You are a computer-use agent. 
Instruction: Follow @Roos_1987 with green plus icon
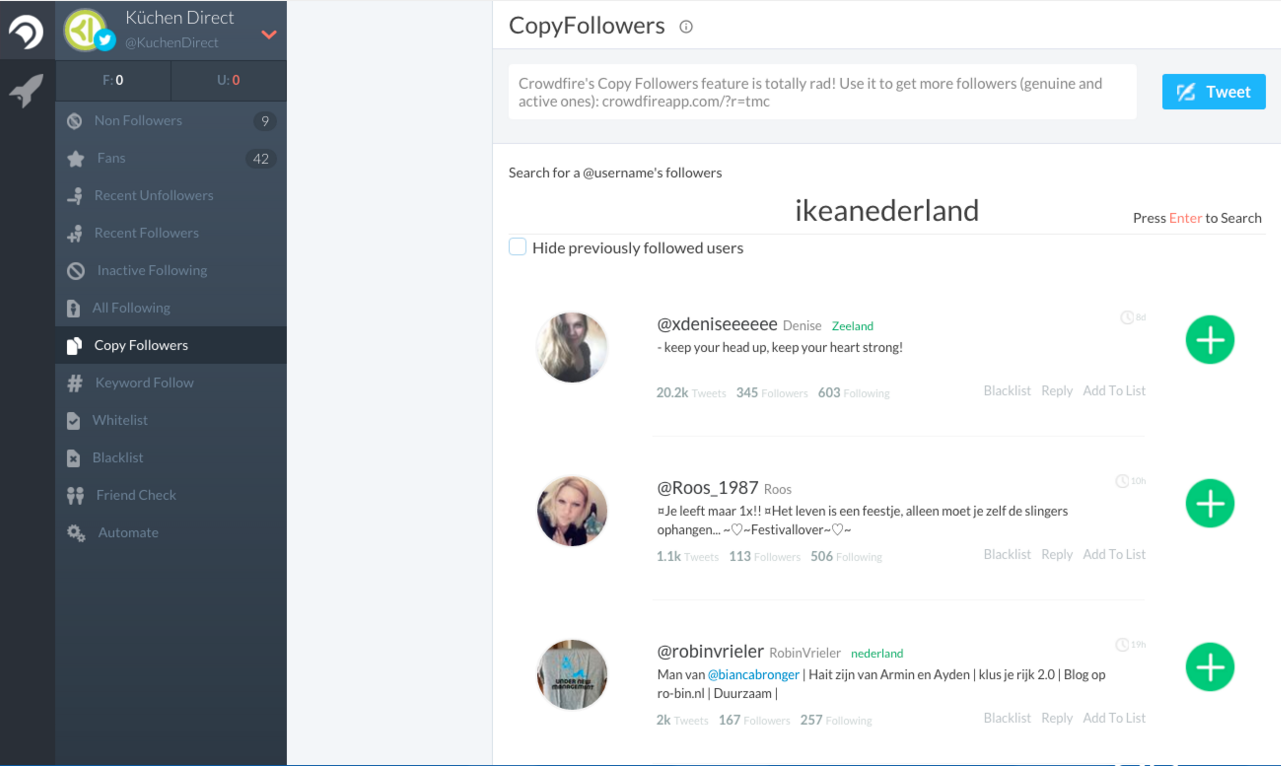point(1210,503)
